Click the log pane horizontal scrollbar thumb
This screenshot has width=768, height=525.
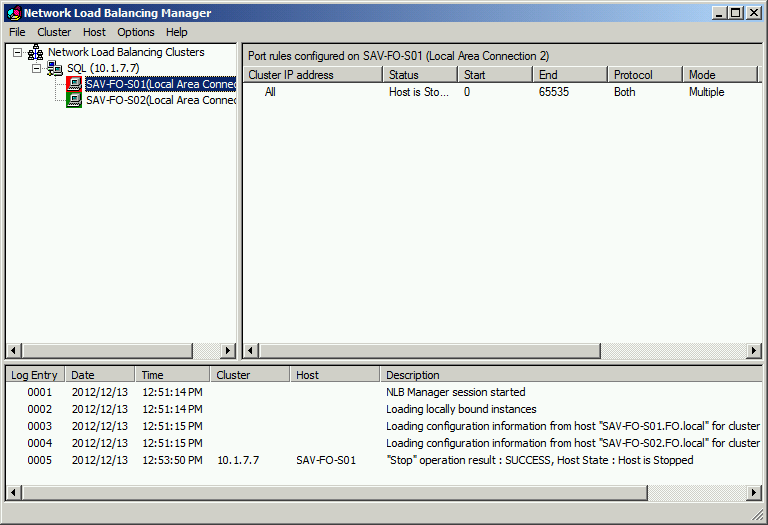[335, 493]
